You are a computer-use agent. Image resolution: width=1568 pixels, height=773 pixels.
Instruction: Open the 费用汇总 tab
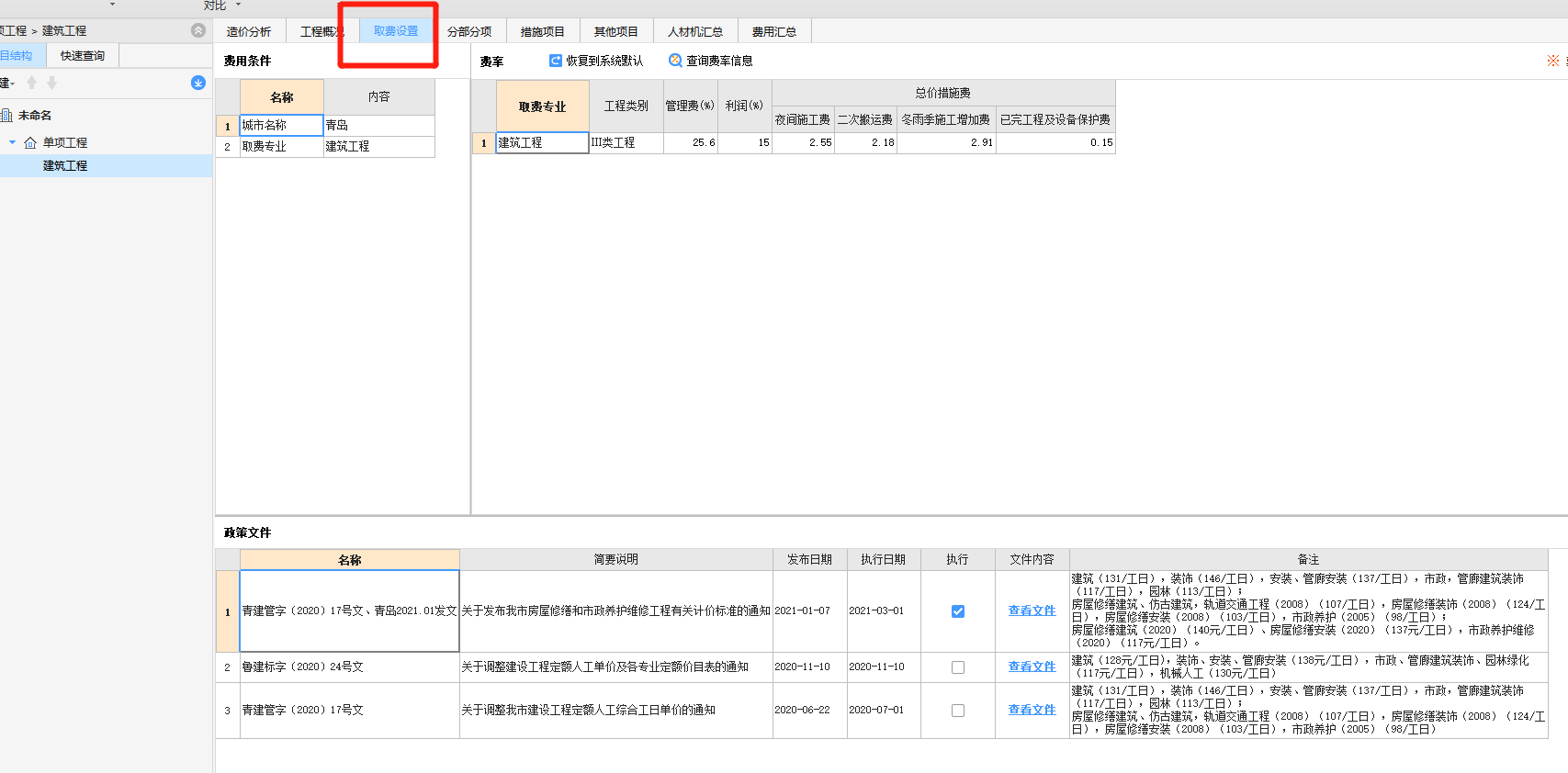pyautogui.click(x=774, y=31)
